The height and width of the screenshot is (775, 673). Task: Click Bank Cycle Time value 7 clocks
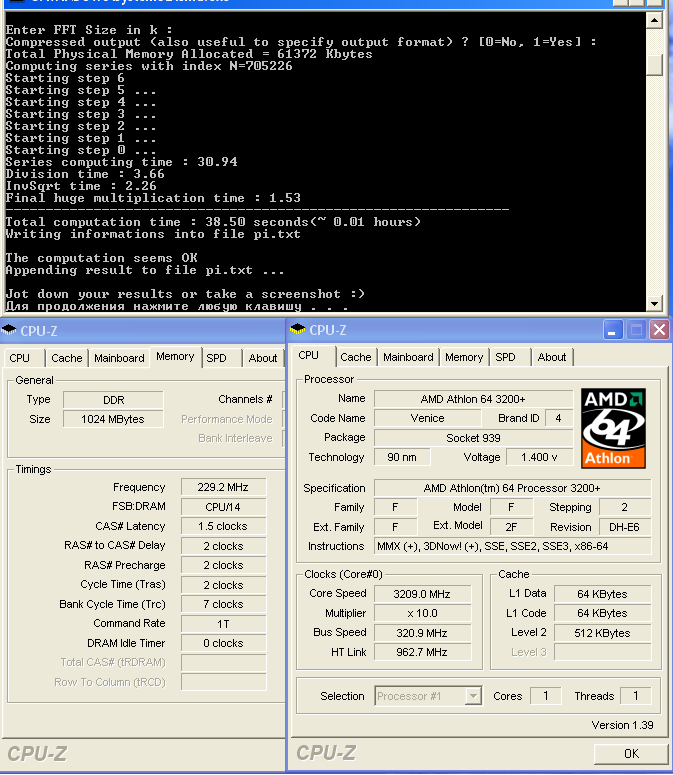point(223,604)
